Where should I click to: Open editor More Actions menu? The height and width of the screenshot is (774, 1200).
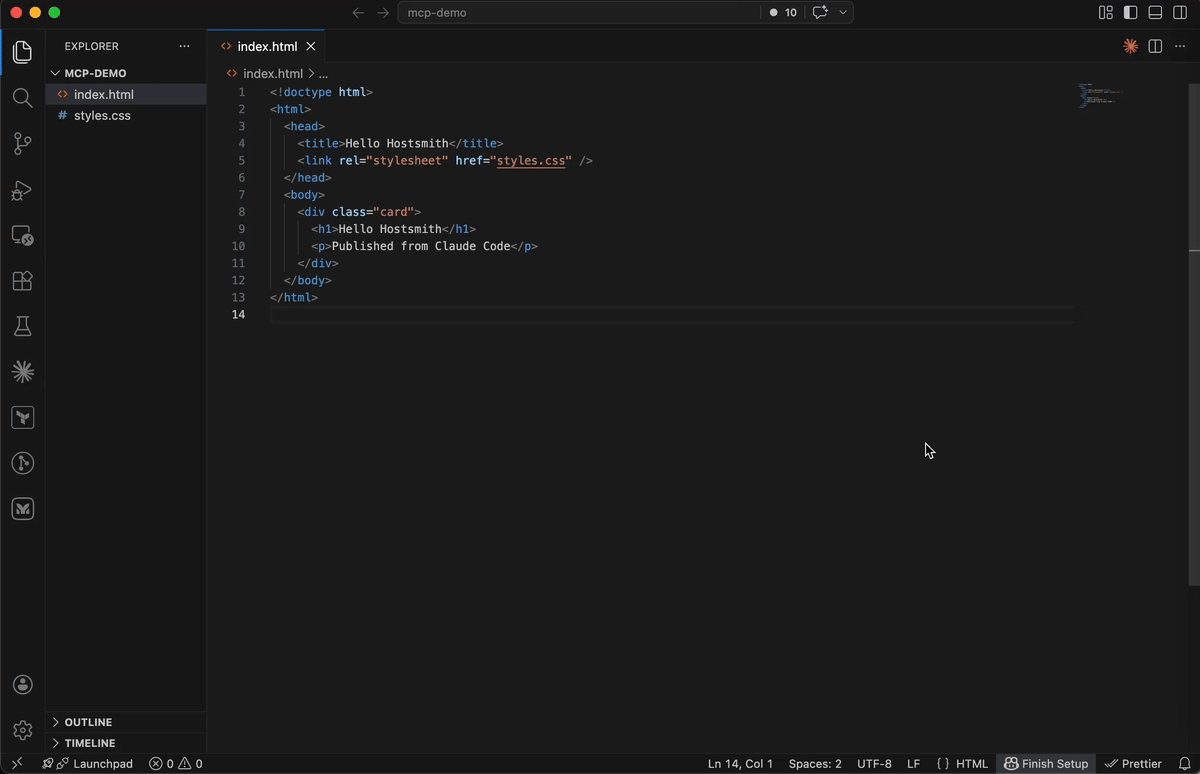pyautogui.click(x=1180, y=46)
